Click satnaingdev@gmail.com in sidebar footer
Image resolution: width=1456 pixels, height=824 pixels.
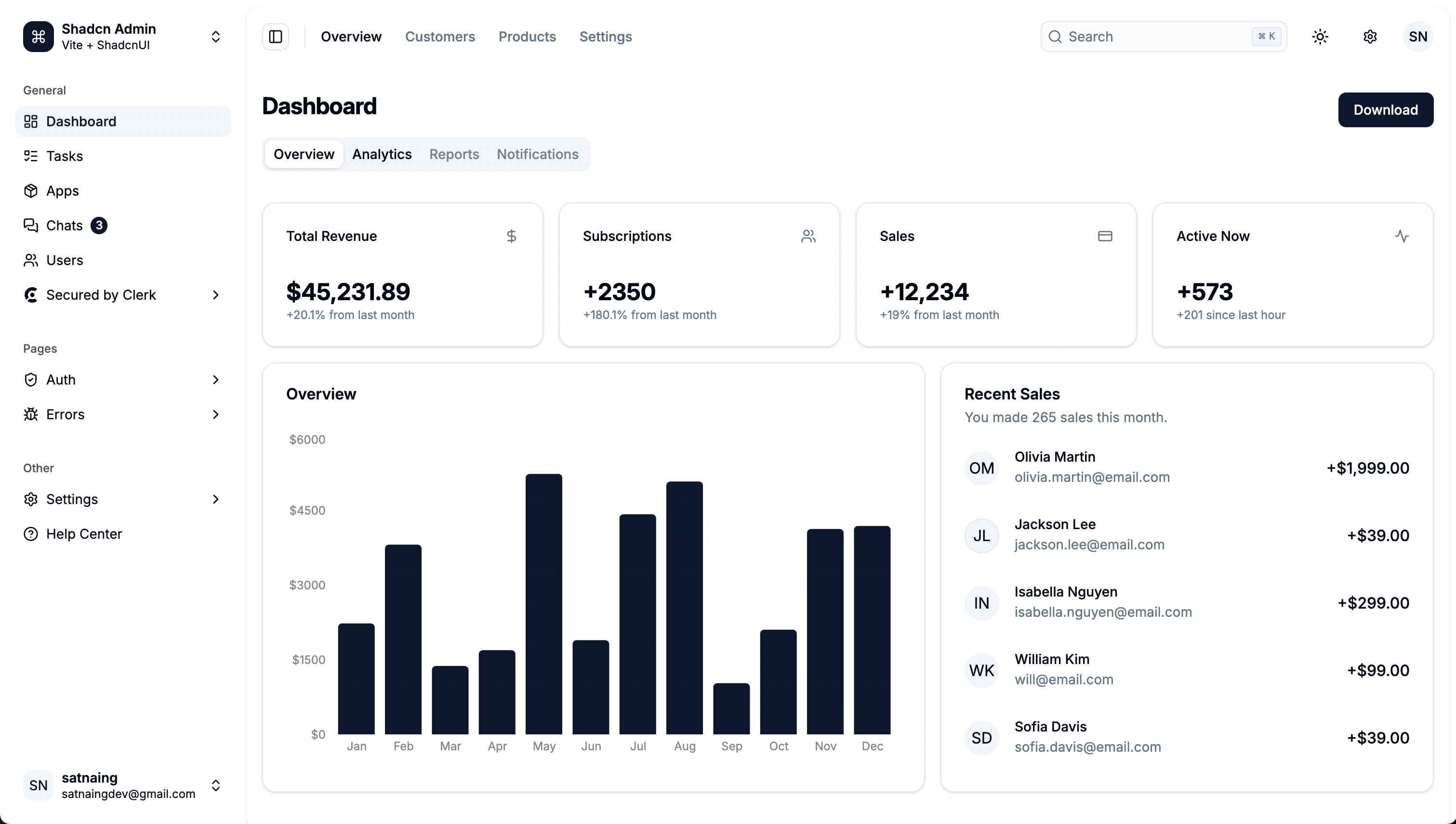tap(129, 794)
